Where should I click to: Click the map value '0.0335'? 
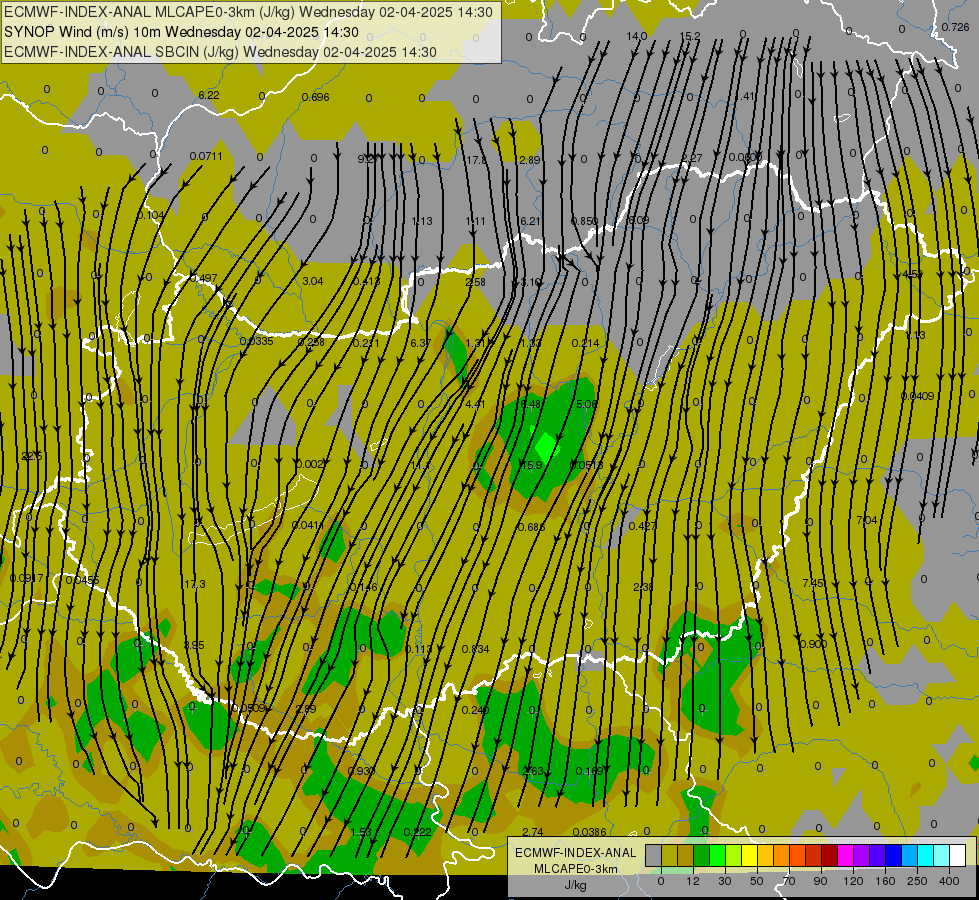click(x=257, y=341)
